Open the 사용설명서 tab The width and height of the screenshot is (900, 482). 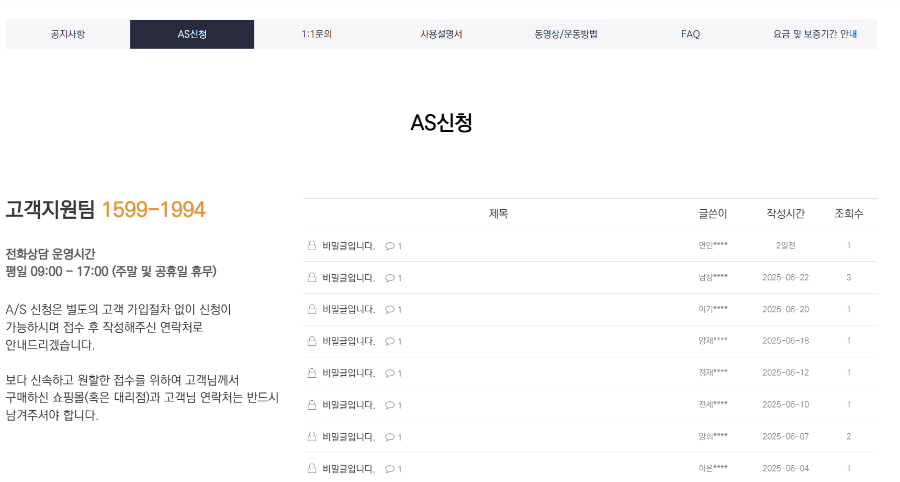pyautogui.click(x=441, y=34)
